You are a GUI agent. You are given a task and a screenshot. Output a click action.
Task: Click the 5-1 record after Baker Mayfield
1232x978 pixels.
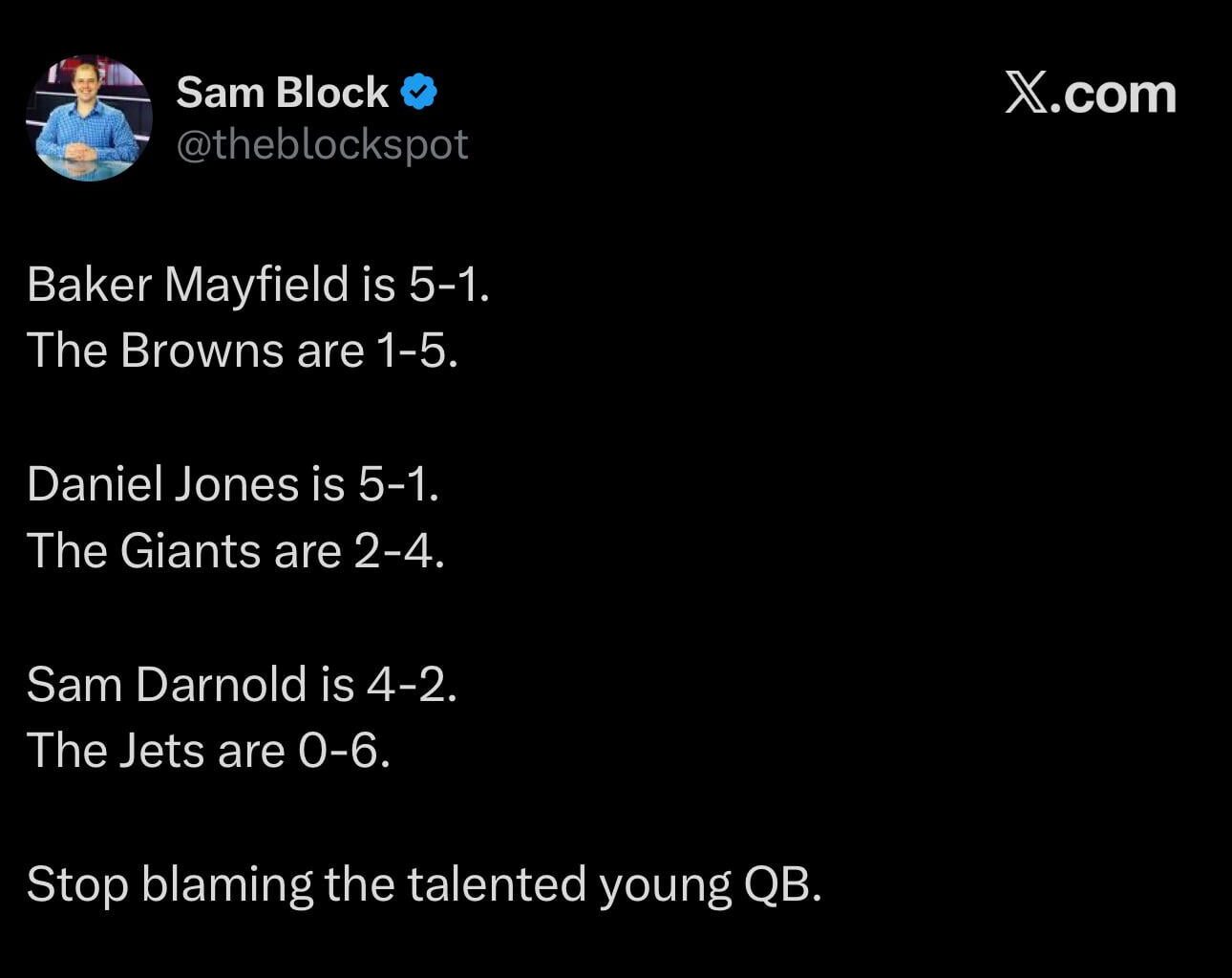pyautogui.click(x=443, y=284)
